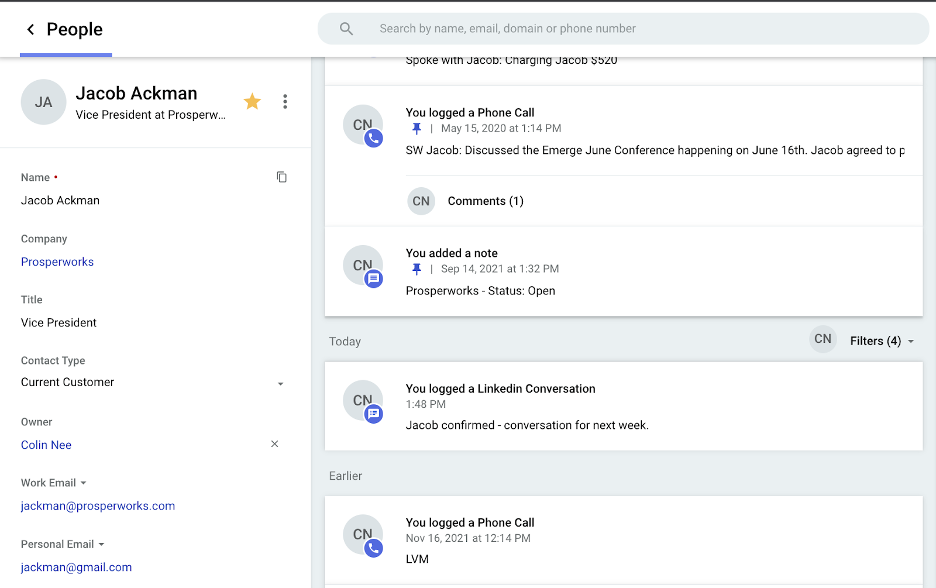This screenshot has width=936, height=588.
Task: Open the Prosperworks company link
Action: click(x=57, y=261)
